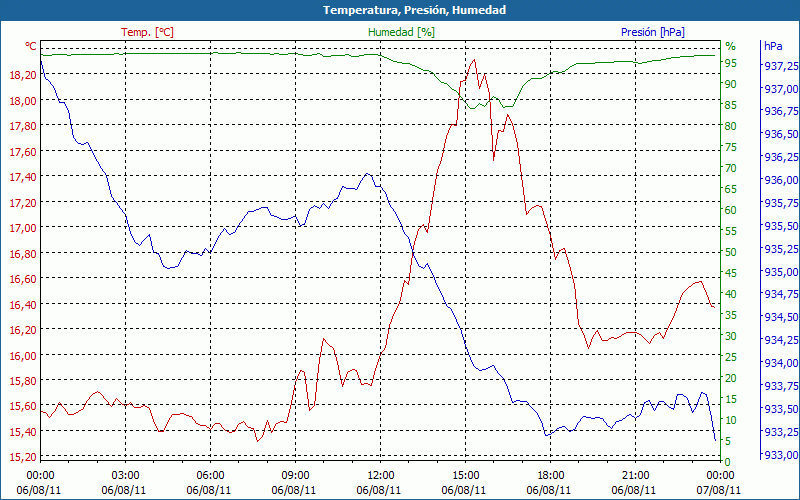Click the red "°C" axis unit label
The image size is (800, 500).
(x=31, y=46)
